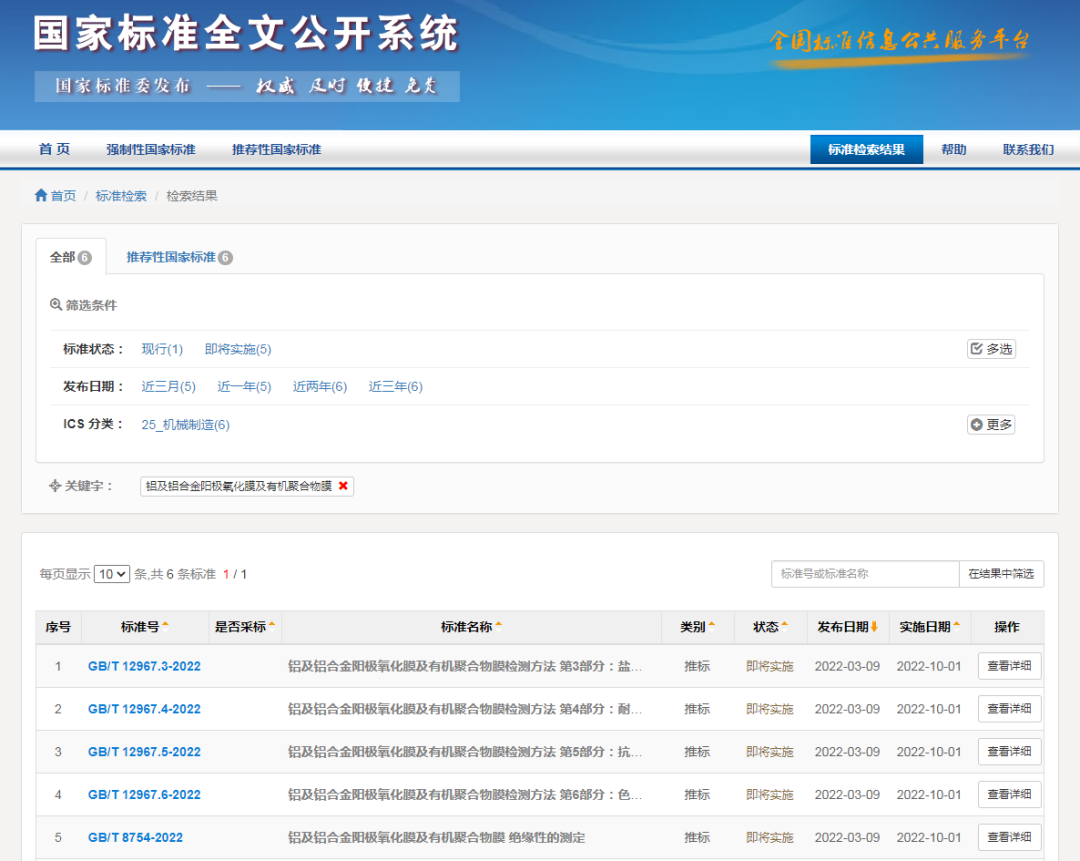Open details for GB/T 8754-2022 via 查看详细
Viewport: 1080px width, 861px height.
point(1009,837)
